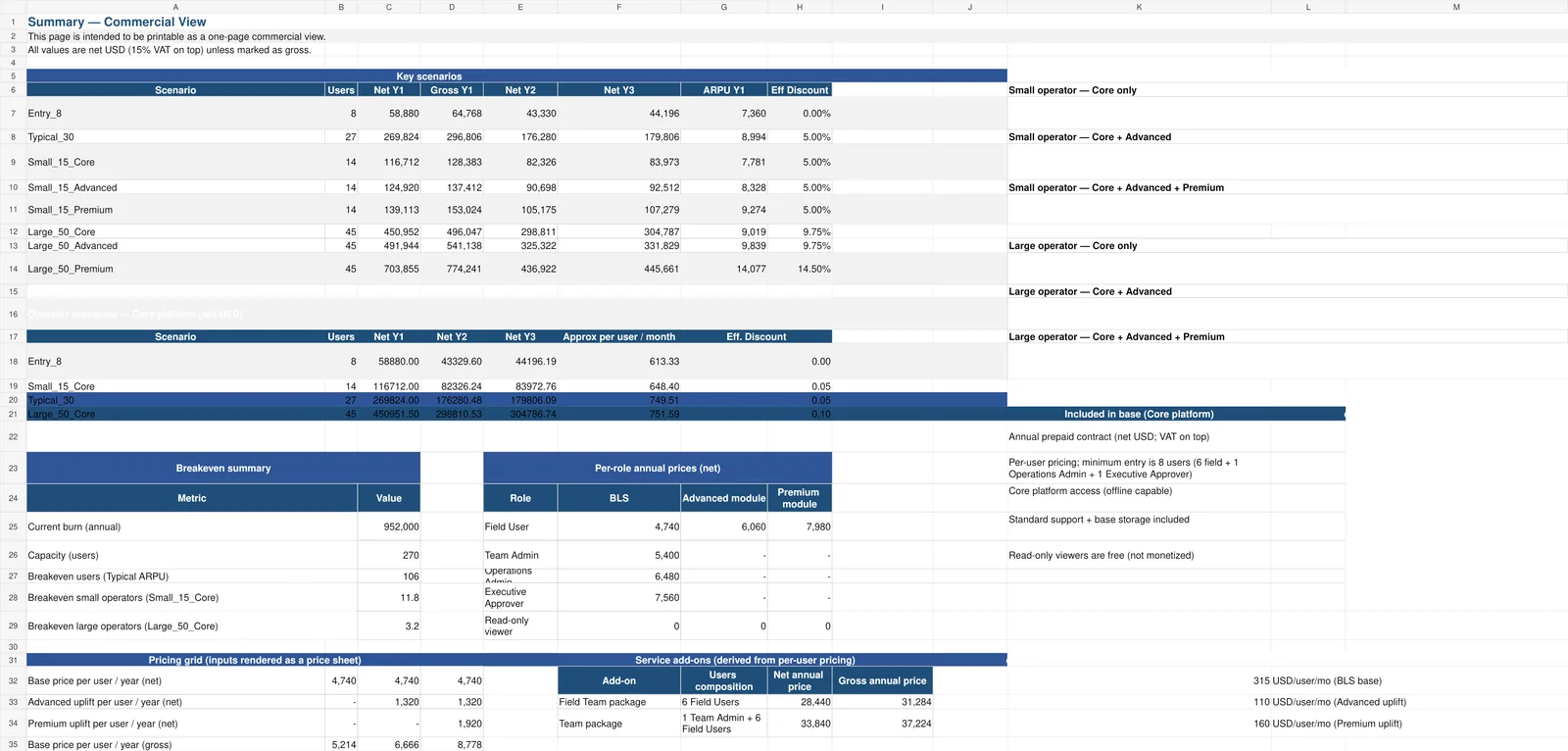Click '160 USD/user/mo (Premium uplift)' cell

[x=1327, y=724]
